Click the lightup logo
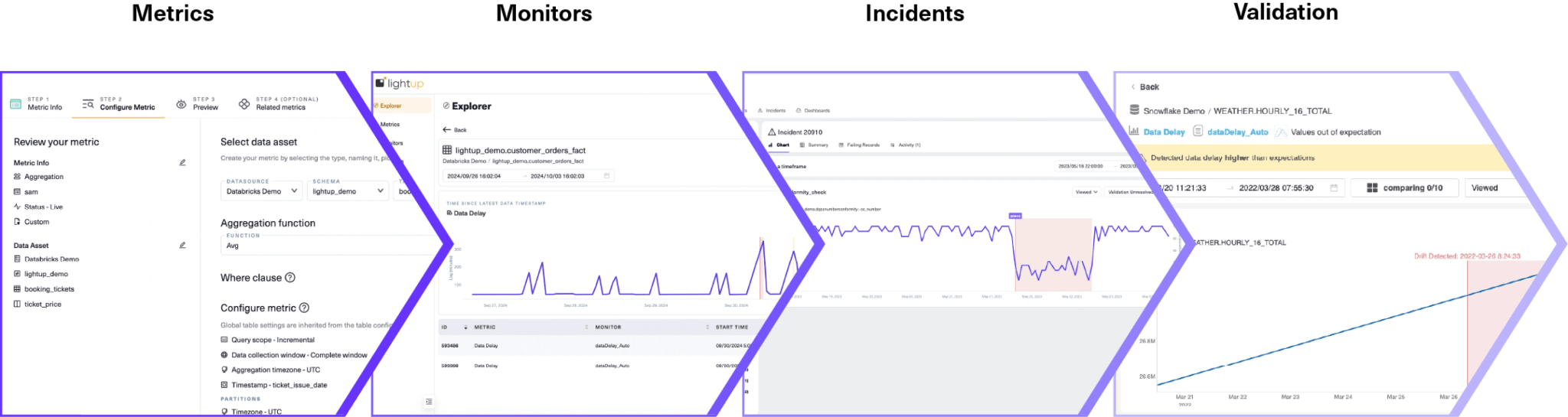 400,83
